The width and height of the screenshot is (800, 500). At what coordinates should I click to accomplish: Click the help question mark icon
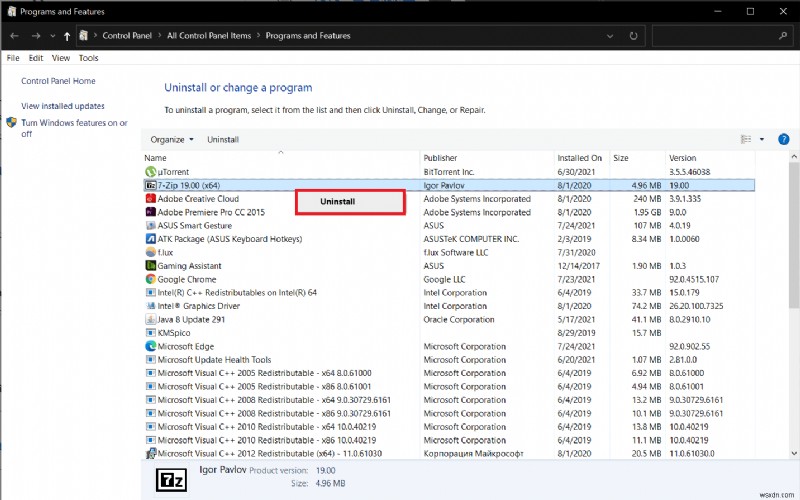coord(784,139)
